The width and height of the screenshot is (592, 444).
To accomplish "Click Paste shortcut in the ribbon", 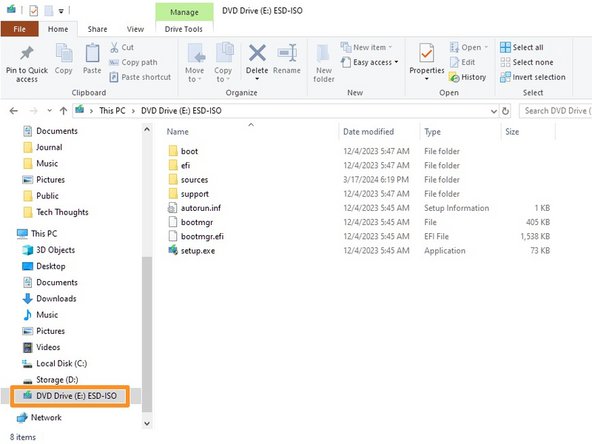I will (140, 77).
